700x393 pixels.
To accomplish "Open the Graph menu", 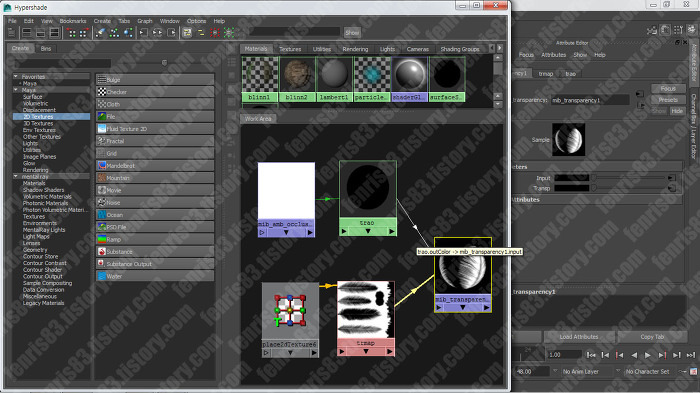I will [145, 21].
